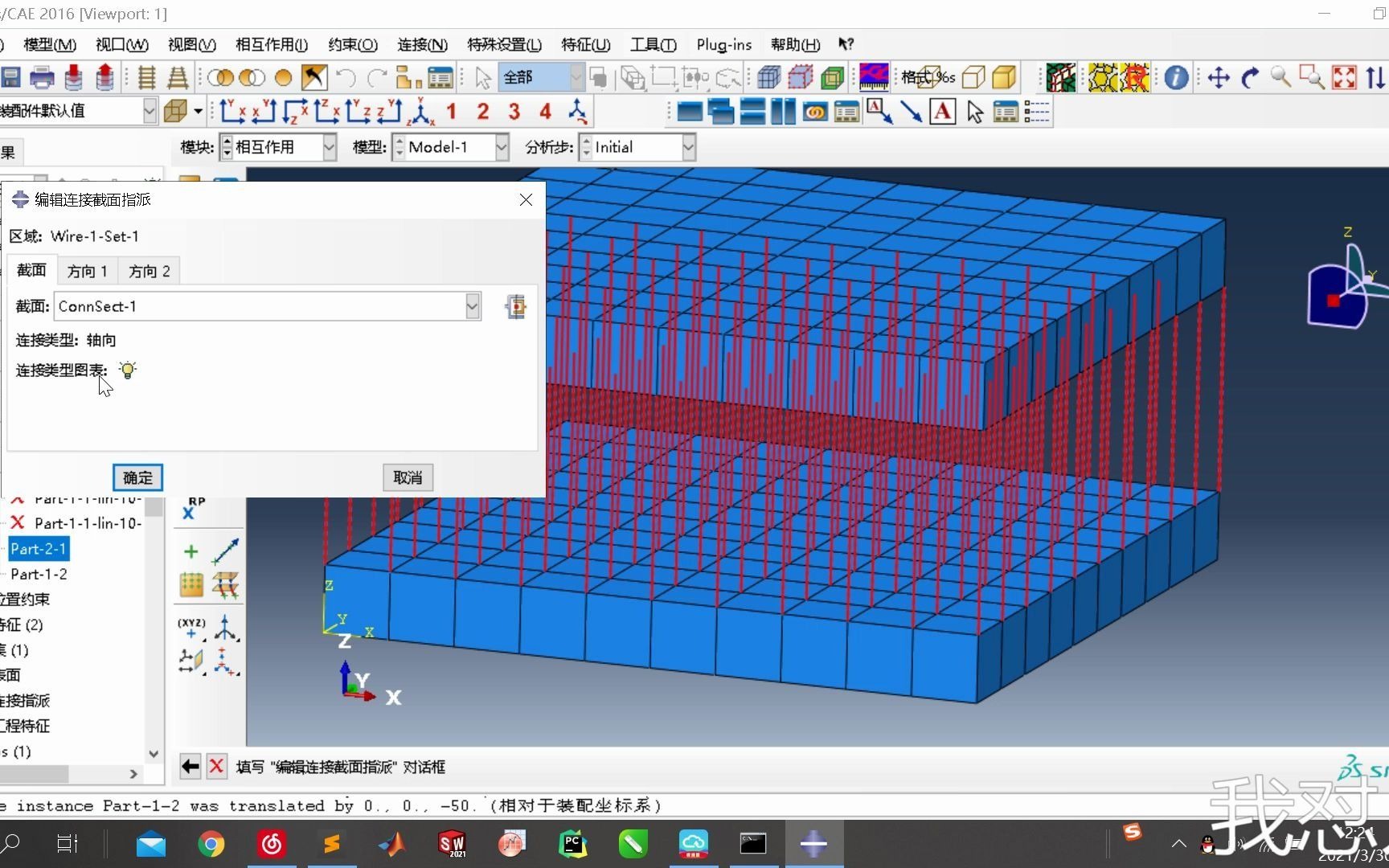Viewport: 1389px width, 868px height.
Task: Click the model tree scroll down arrow
Action: (154, 754)
